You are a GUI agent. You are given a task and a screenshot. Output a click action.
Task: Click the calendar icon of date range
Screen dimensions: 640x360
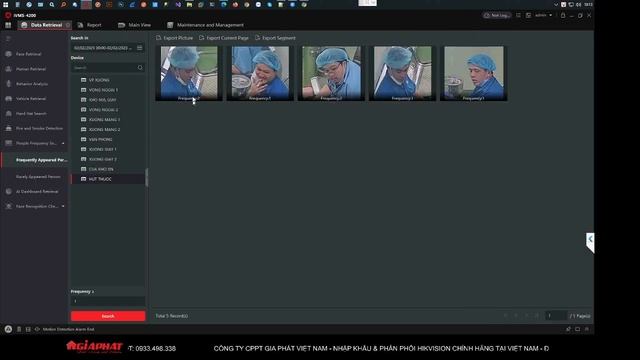click(x=140, y=48)
